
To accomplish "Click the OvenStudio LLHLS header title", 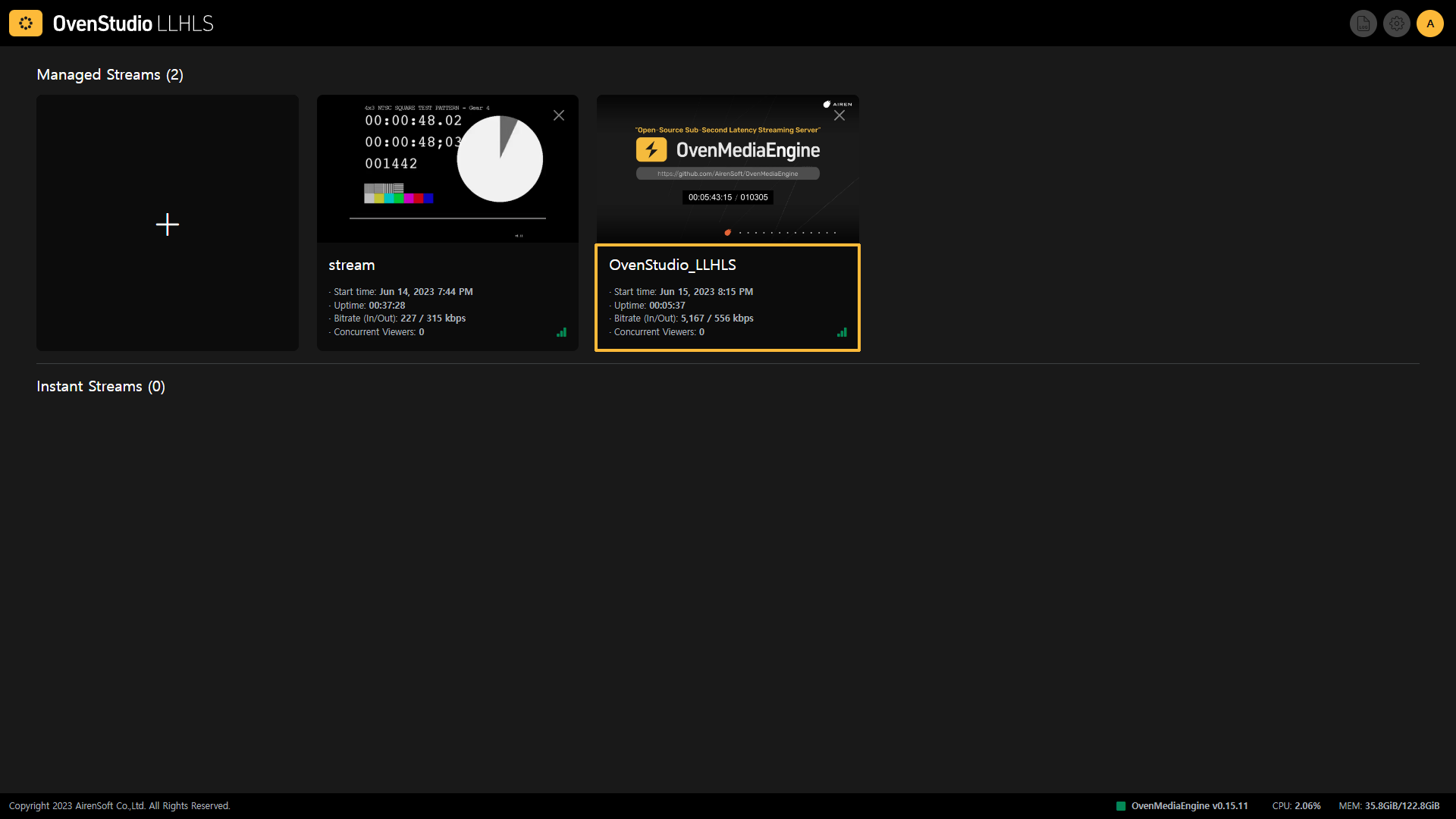I will click(133, 24).
